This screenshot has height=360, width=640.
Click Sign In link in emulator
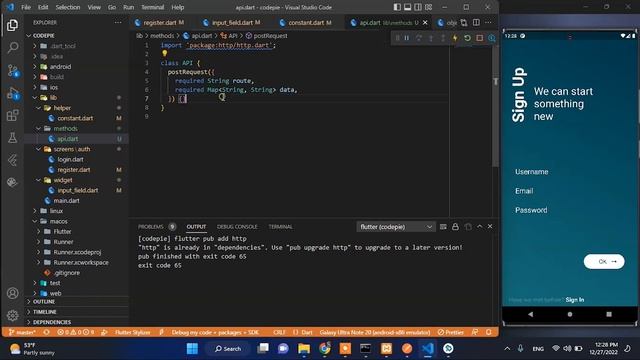pos(575,300)
